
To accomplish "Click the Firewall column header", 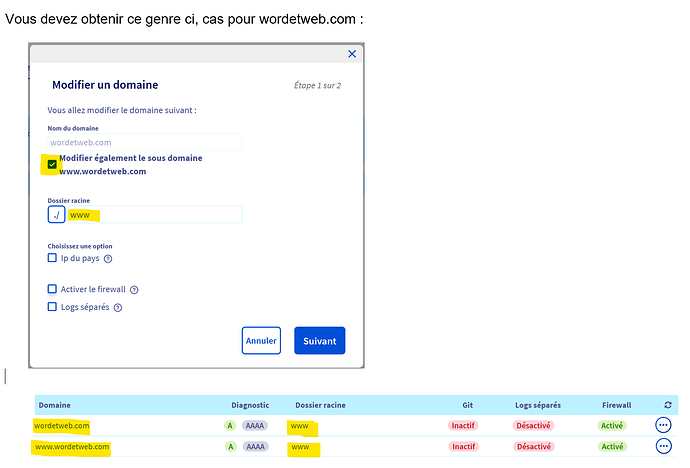I will (x=617, y=405).
